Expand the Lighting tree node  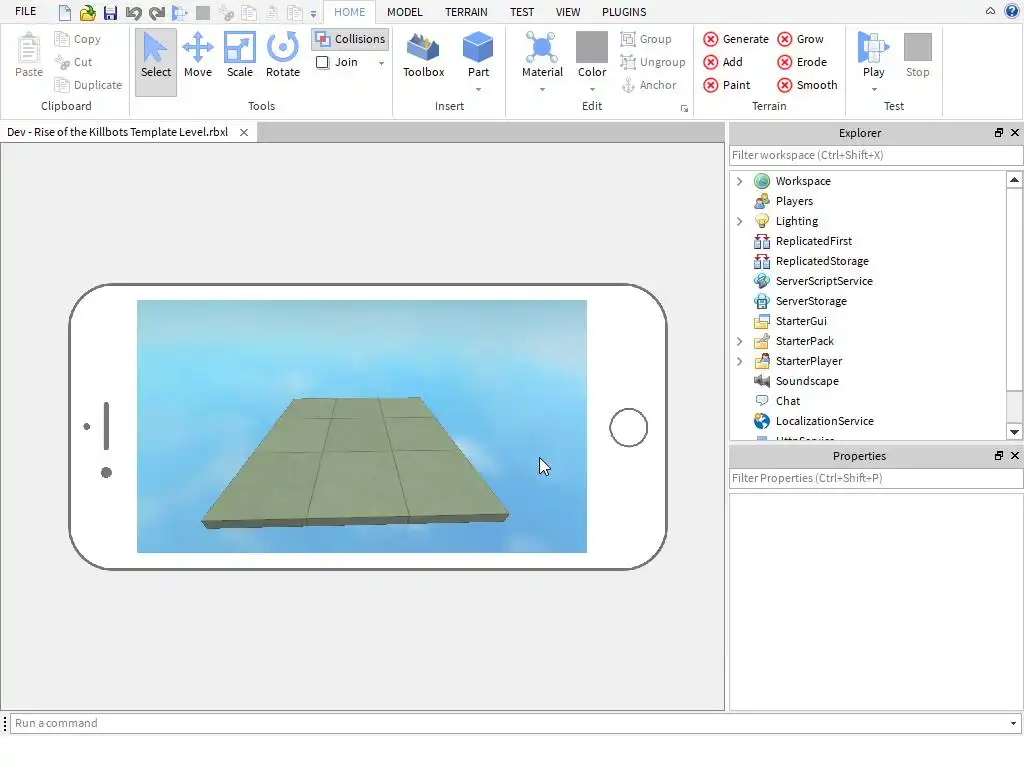[x=739, y=221]
